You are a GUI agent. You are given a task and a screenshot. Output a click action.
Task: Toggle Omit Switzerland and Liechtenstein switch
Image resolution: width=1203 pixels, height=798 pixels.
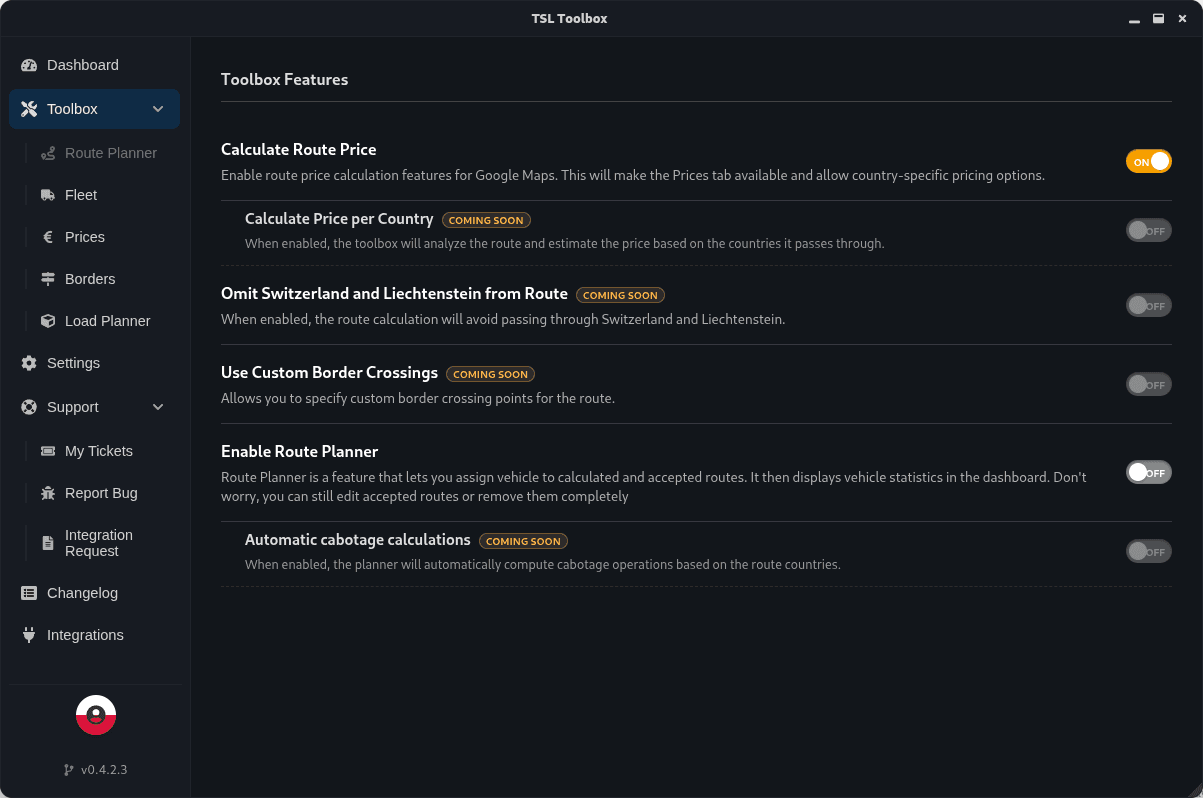pyautogui.click(x=1149, y=305)
